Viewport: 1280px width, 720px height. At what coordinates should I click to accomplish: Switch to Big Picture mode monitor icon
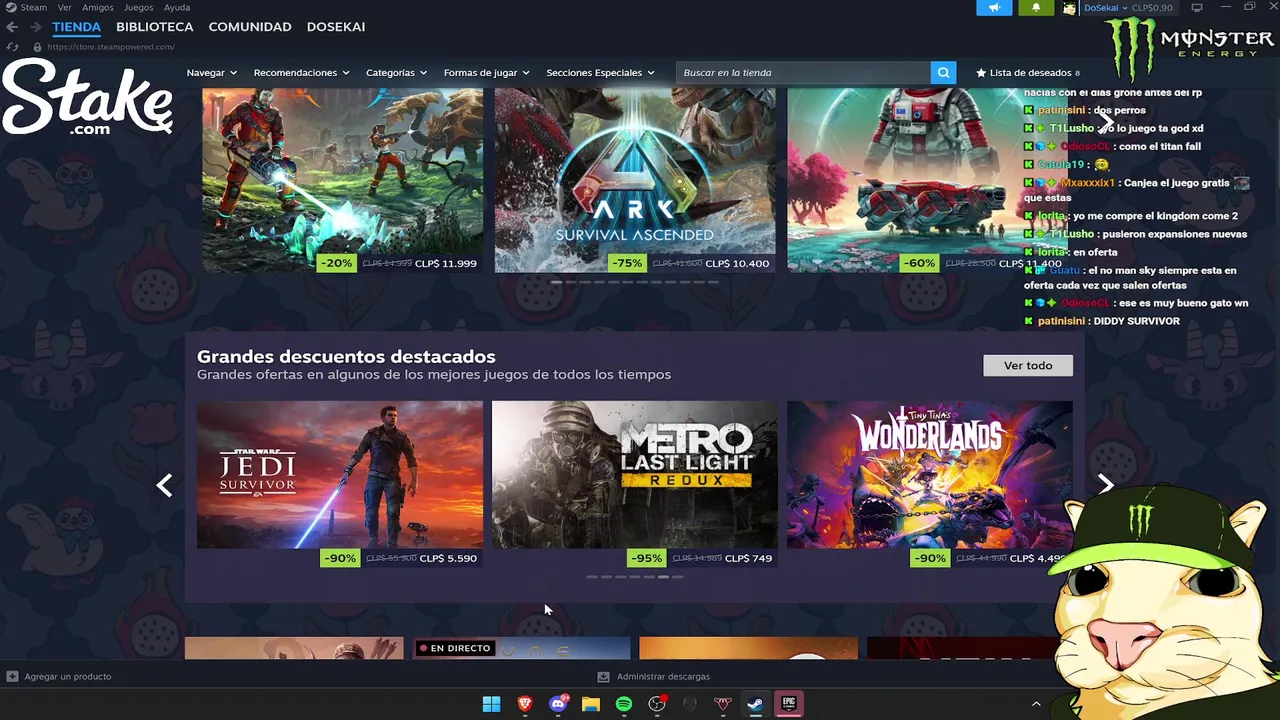pyautogui.click(x=1197, y=7)
